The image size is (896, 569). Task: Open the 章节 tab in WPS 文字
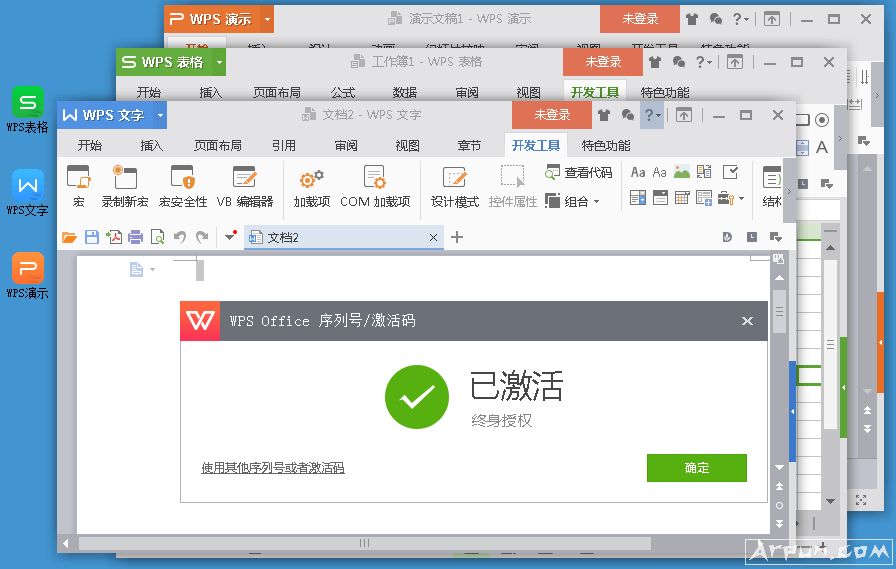click(469, 146)
